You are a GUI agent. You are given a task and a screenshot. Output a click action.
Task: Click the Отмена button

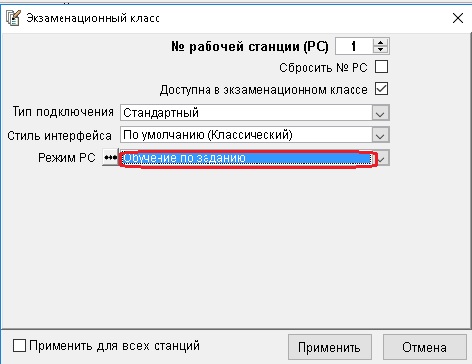click(x=424, y=347)
